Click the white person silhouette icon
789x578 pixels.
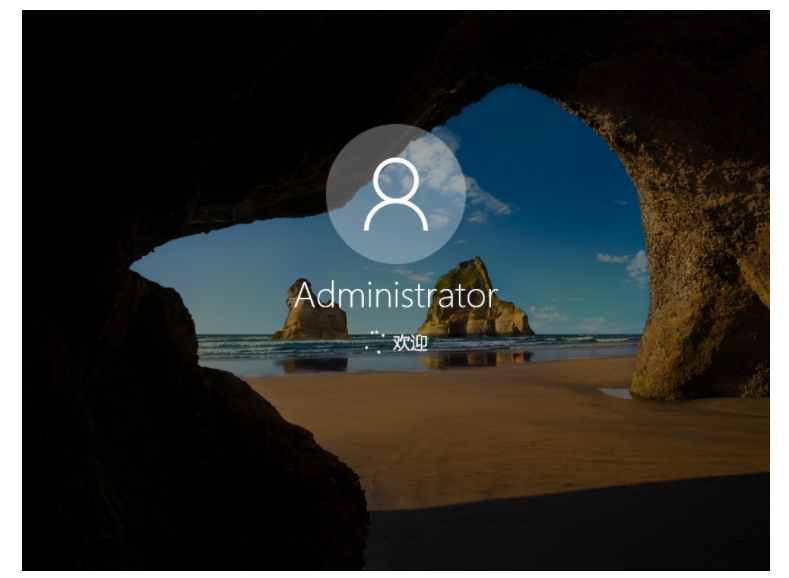click(x=396, y=194)
